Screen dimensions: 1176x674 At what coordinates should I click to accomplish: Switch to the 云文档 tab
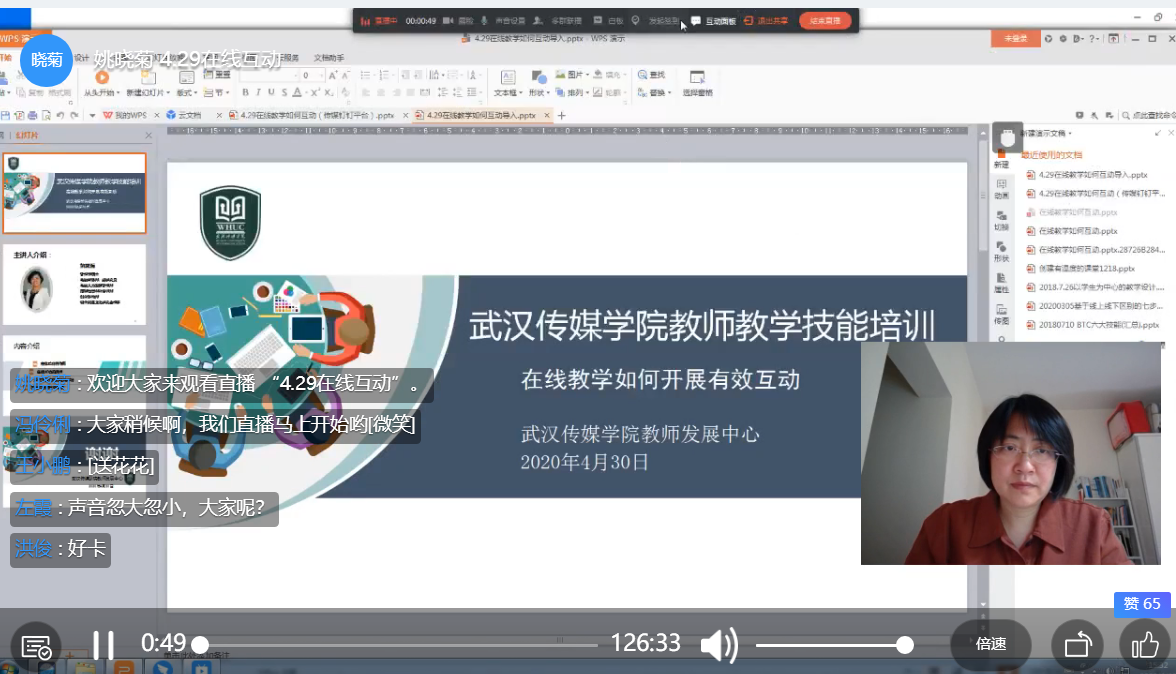point(184,115)
